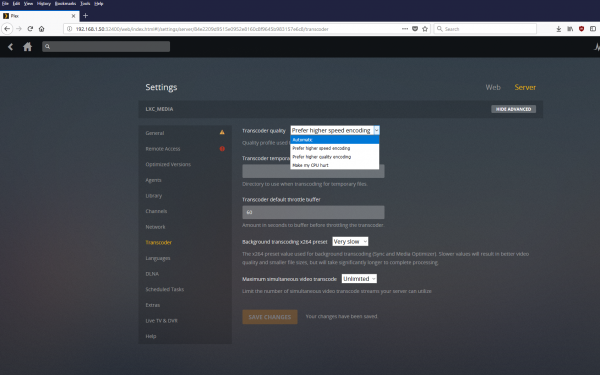Open the File menu

(x=5, y=3)
